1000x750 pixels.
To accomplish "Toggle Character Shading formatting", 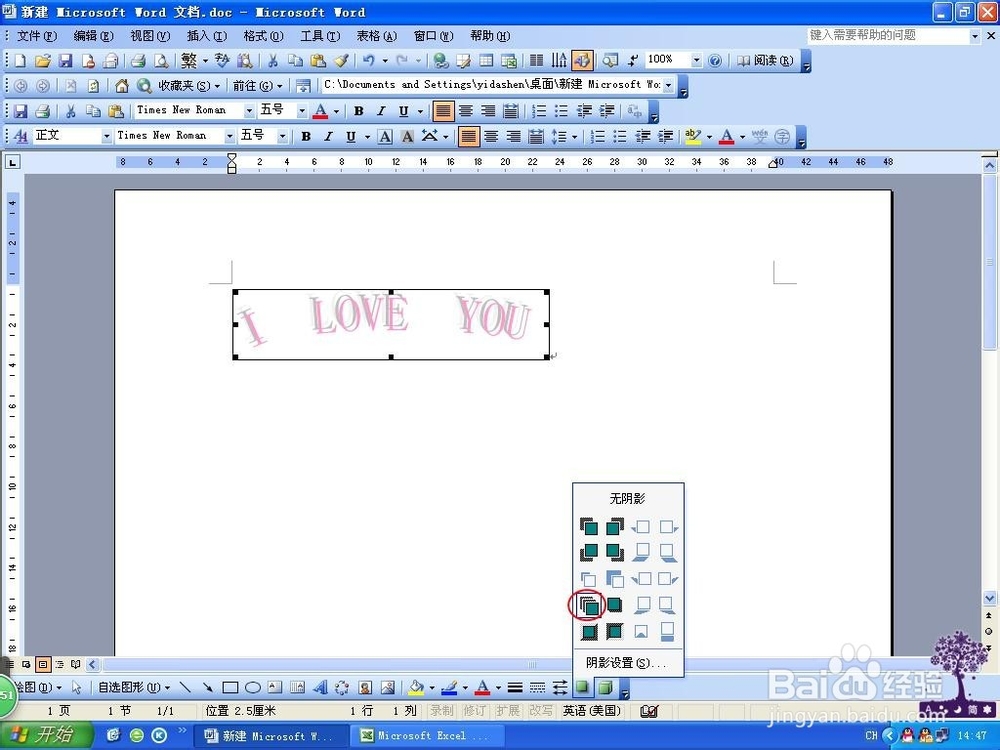I will click(x=407, y=136).
